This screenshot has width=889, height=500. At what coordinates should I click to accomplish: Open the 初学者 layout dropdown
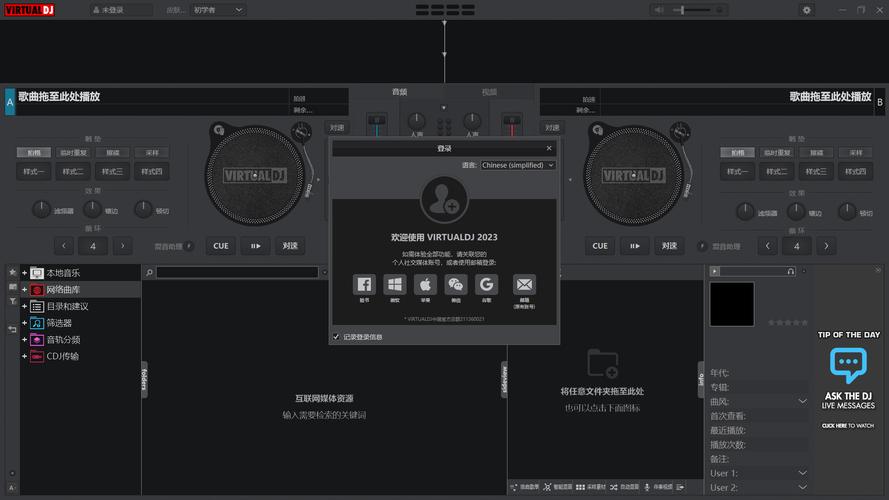point(218,10)
